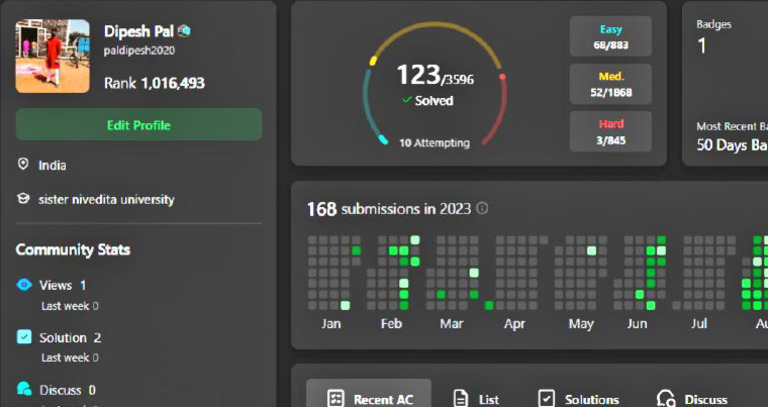
Task: Click the paldipesh2020 username text
Action: pyautogui.click(x=139, y=50)
